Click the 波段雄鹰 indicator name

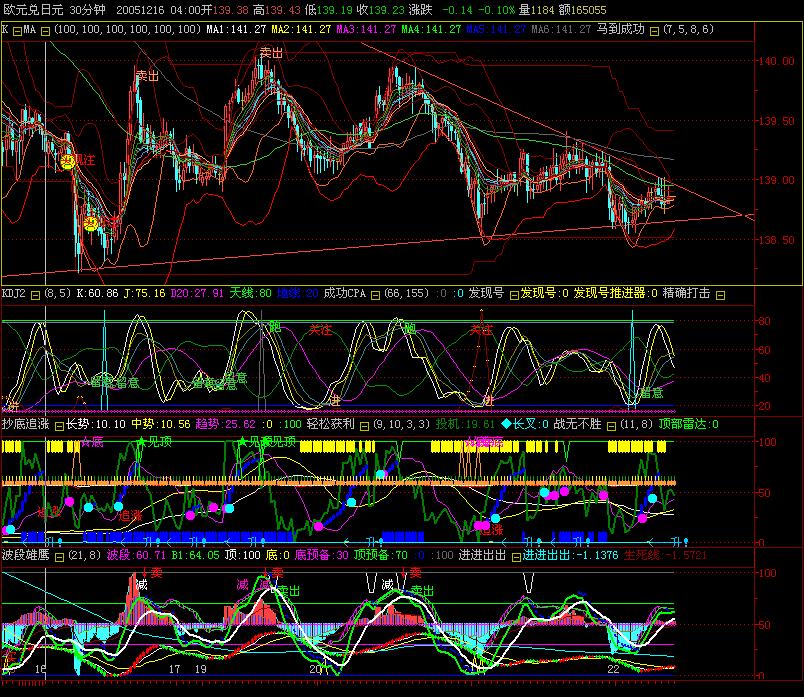coord(25,555)
